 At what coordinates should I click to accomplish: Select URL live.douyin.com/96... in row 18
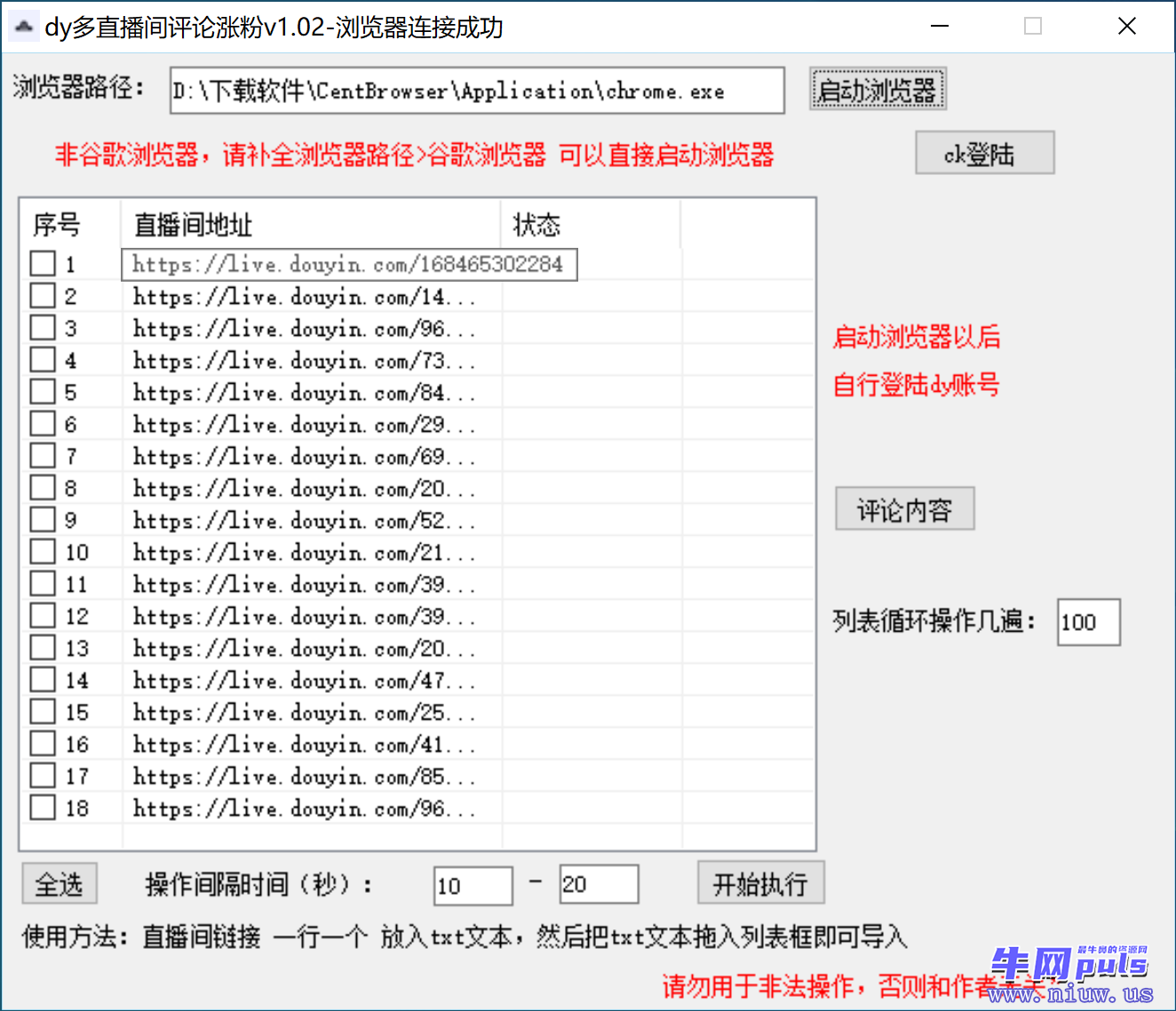click(x=305, y=808)
